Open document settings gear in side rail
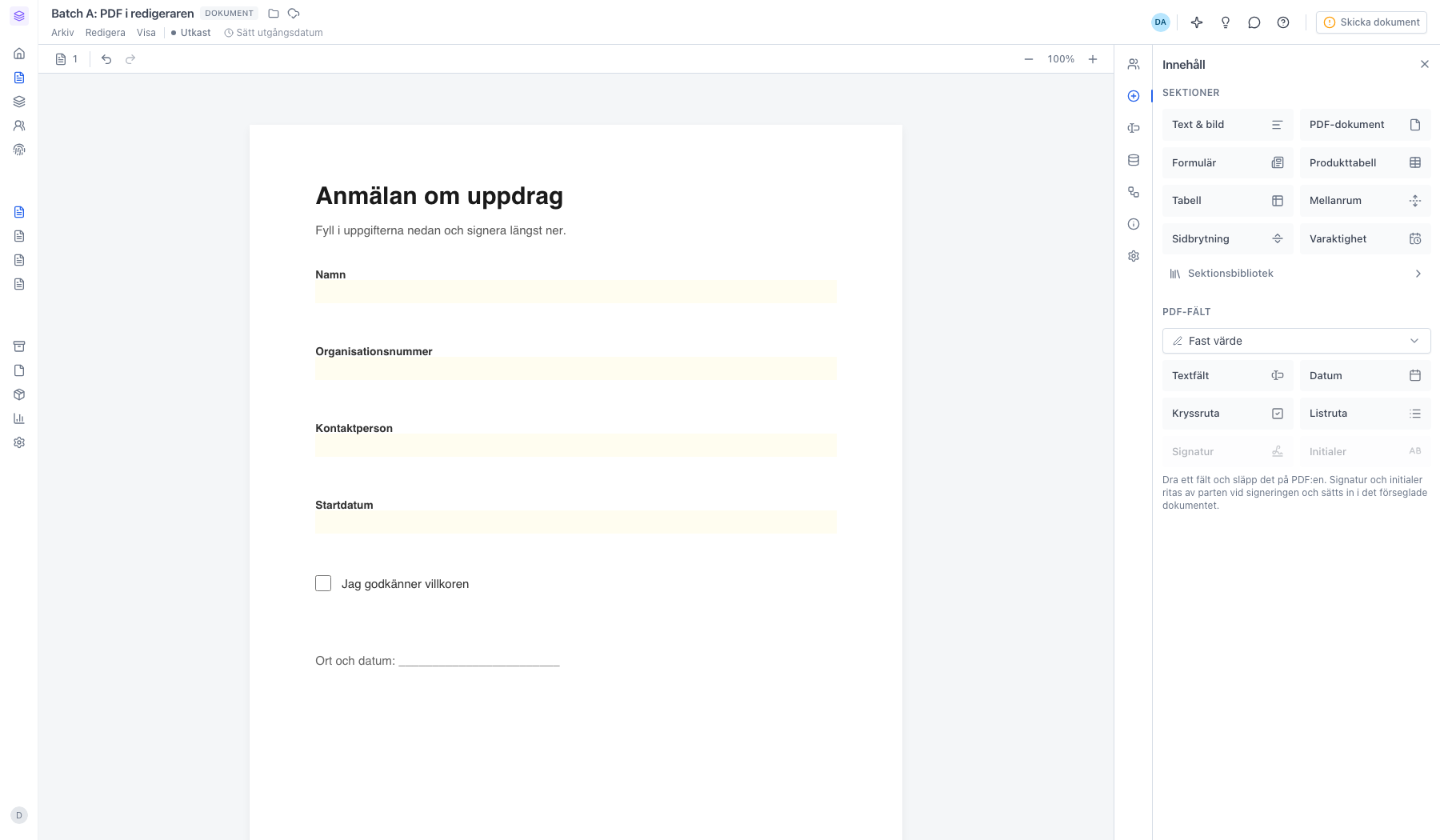 pyautogui.click(x=1134, y=256)
